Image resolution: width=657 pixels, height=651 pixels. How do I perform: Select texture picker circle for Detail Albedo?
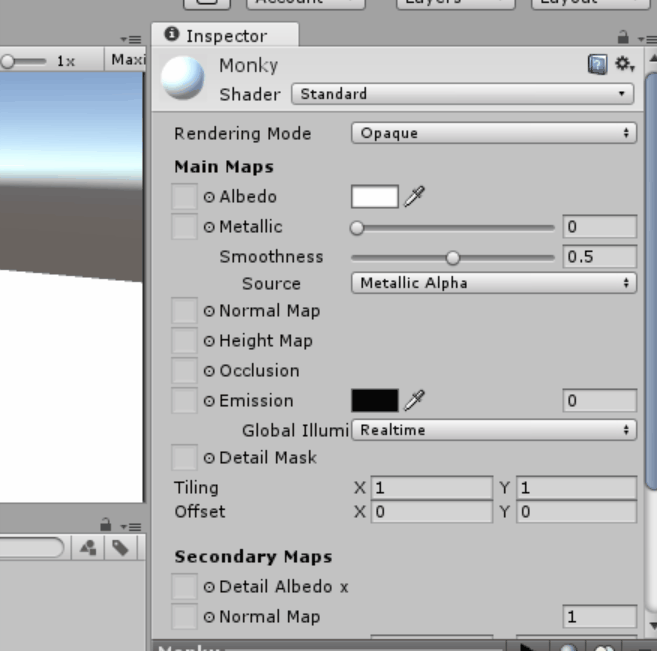pyautogui.click(x=209, y=587)
